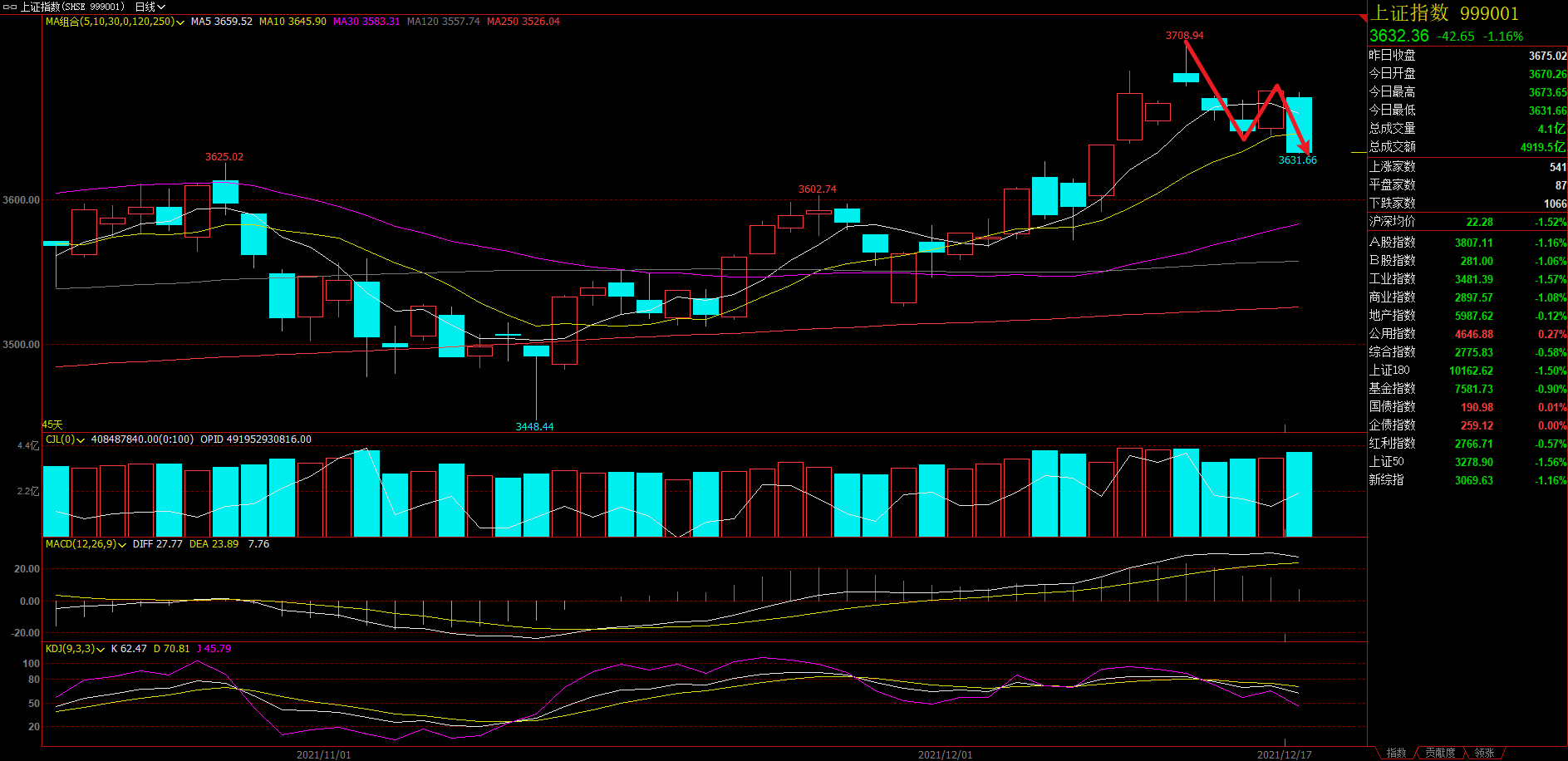Open the 领涨 tab

1484,753
